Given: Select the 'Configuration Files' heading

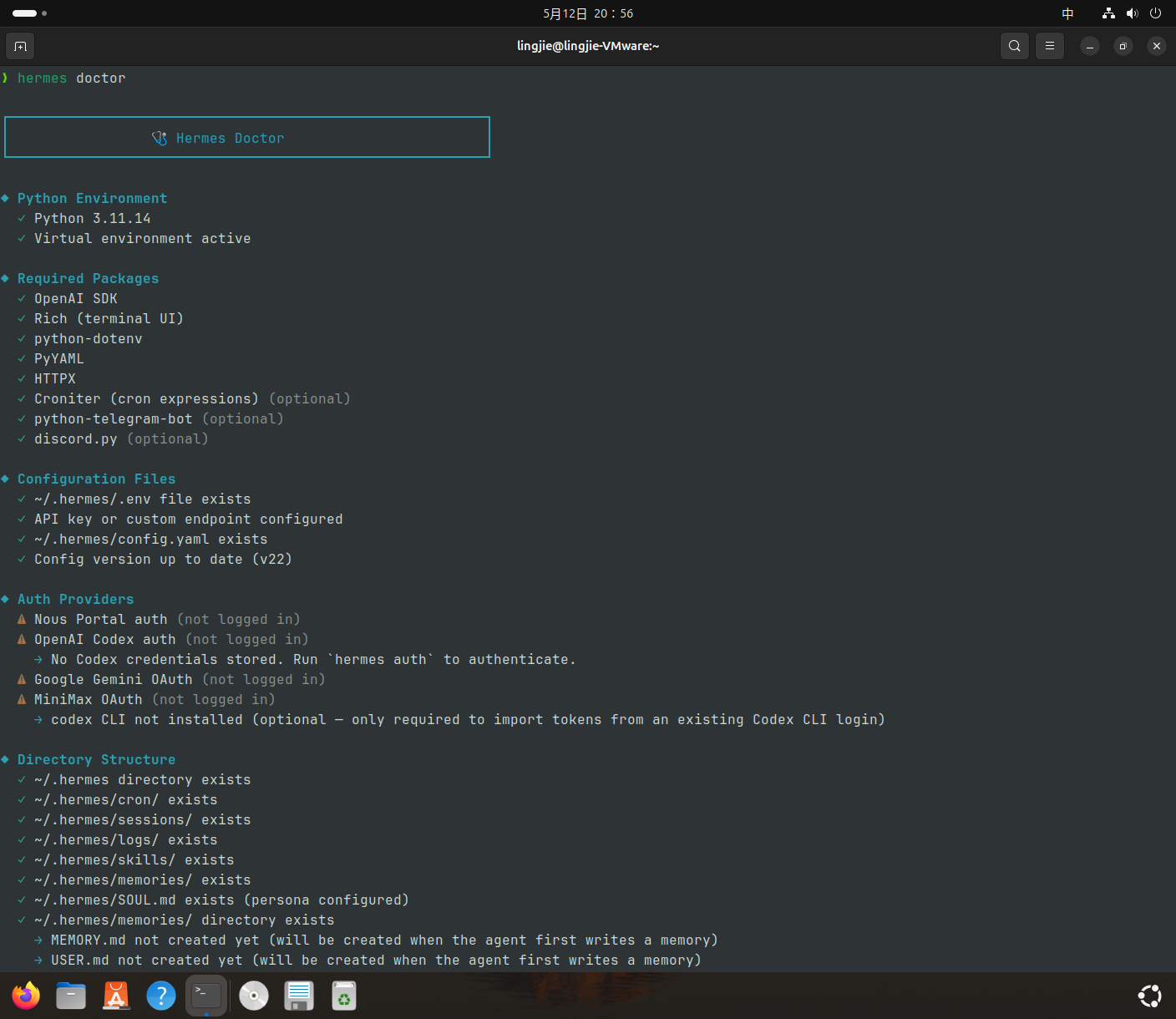Looking at the screenshot, I should click(x=96, y=479).
